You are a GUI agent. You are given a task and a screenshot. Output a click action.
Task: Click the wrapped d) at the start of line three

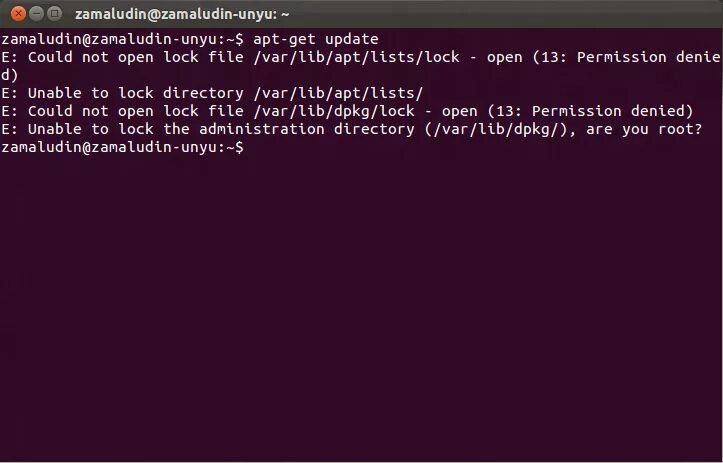(9, 75)
